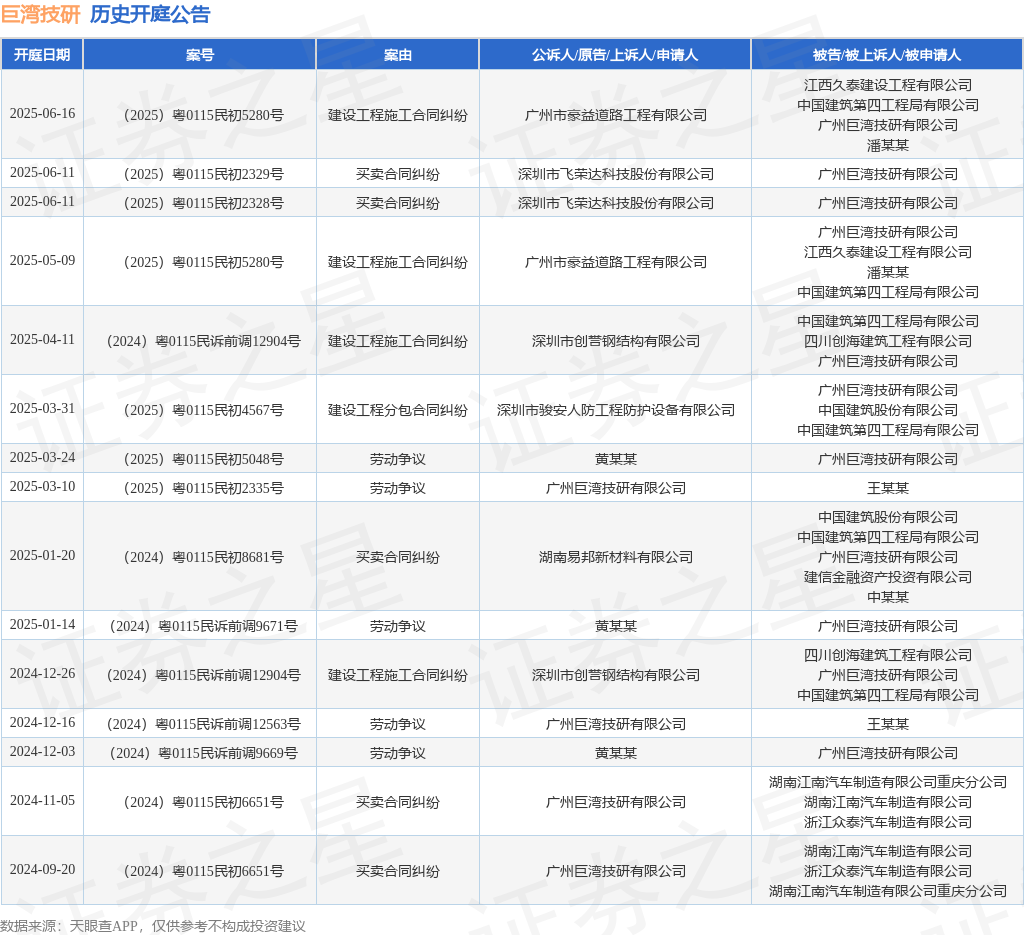This screenshot has height=935, width=1024.
Task: Click defendant 建信金融资产投资有限公司
Action: [x=888, y=577]
